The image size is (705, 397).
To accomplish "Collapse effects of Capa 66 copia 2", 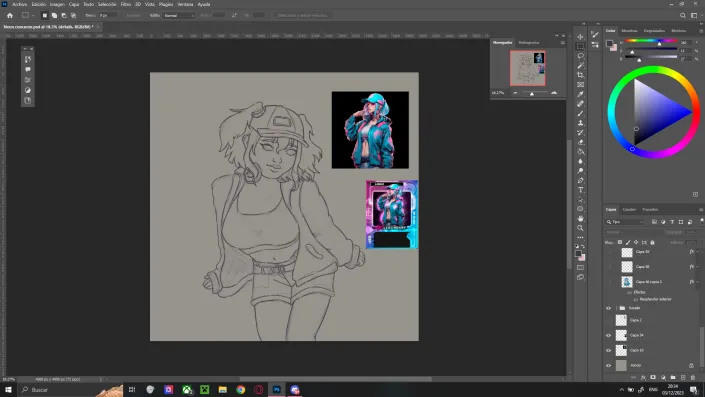I will click(x=697, y=282).
